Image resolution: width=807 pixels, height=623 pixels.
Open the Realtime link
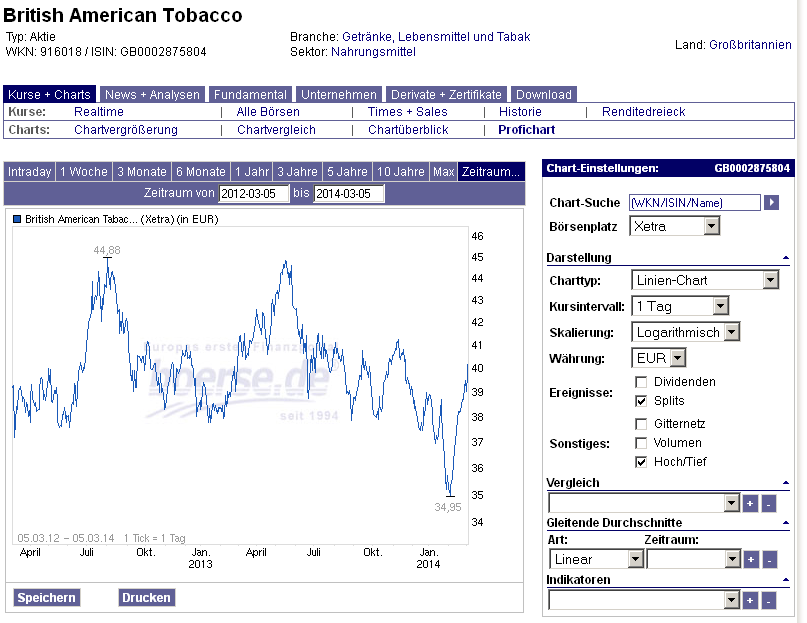point(99,112)
